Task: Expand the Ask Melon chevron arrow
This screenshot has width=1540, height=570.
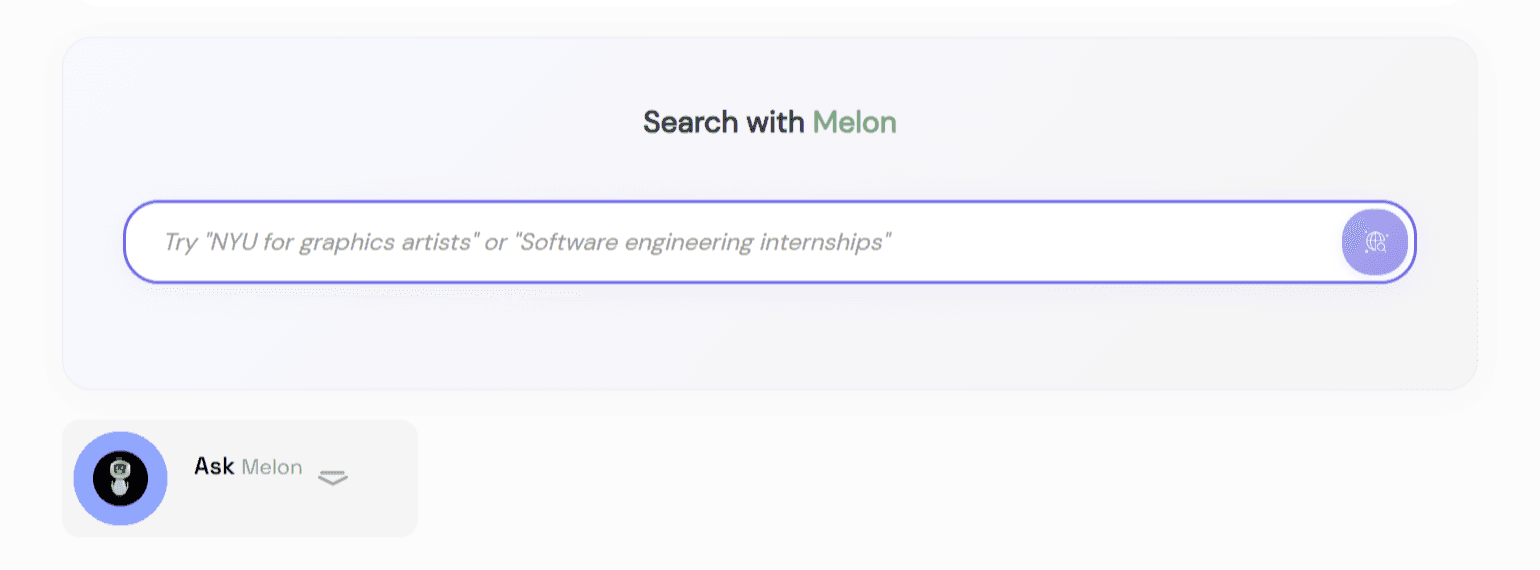Action: pos(332,478)
